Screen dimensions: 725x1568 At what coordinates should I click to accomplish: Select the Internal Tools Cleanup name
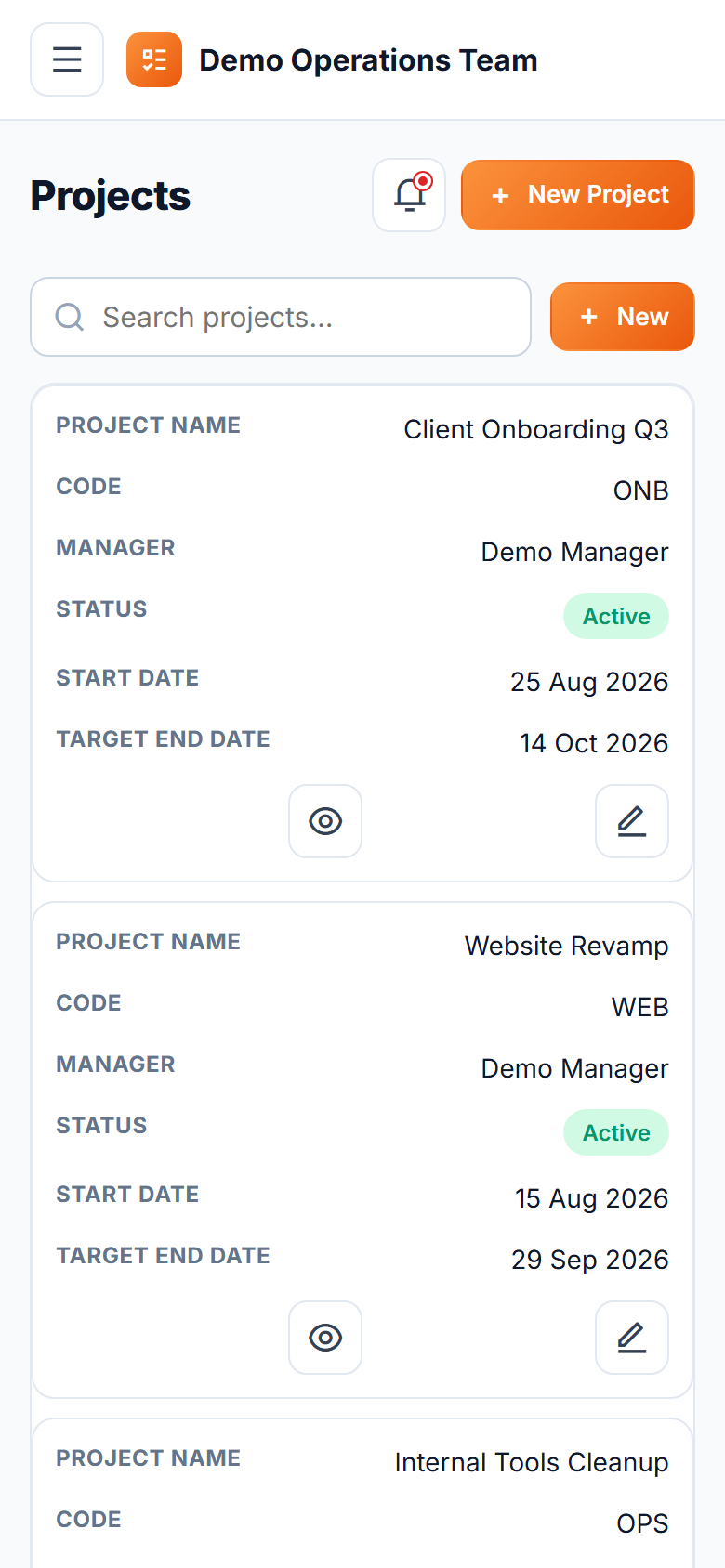click(x=532, y=1463)
